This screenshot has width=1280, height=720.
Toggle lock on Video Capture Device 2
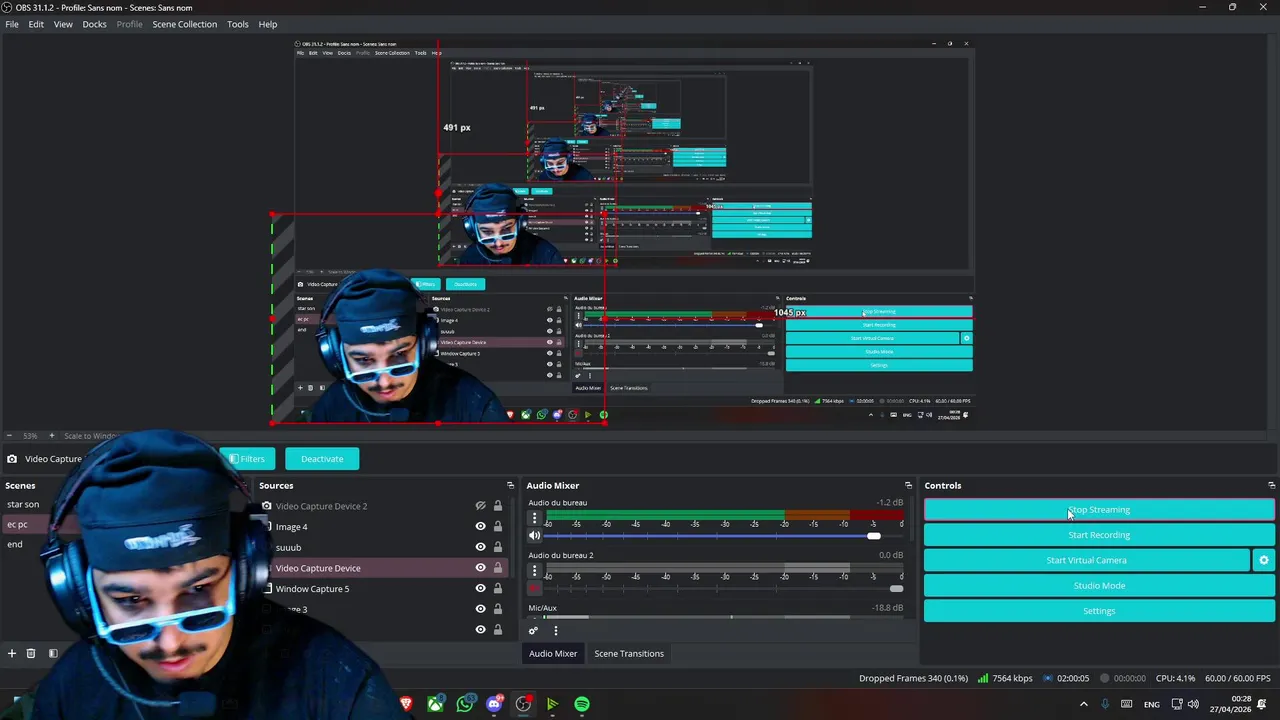498,506
